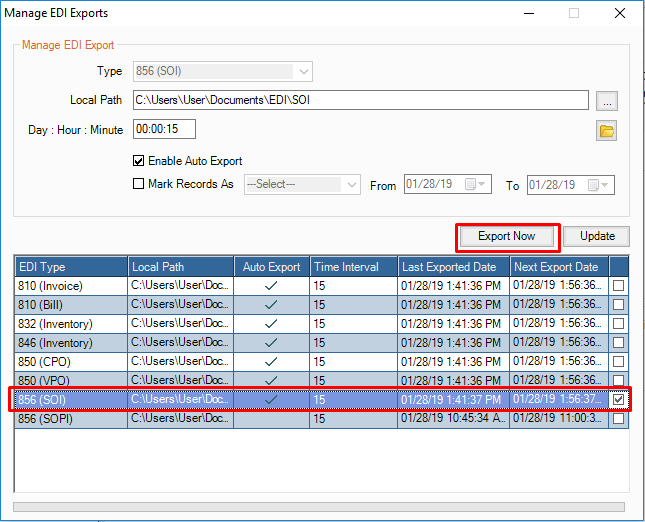Click the horizontal scrollbar at the bottom

click(318, 507)
